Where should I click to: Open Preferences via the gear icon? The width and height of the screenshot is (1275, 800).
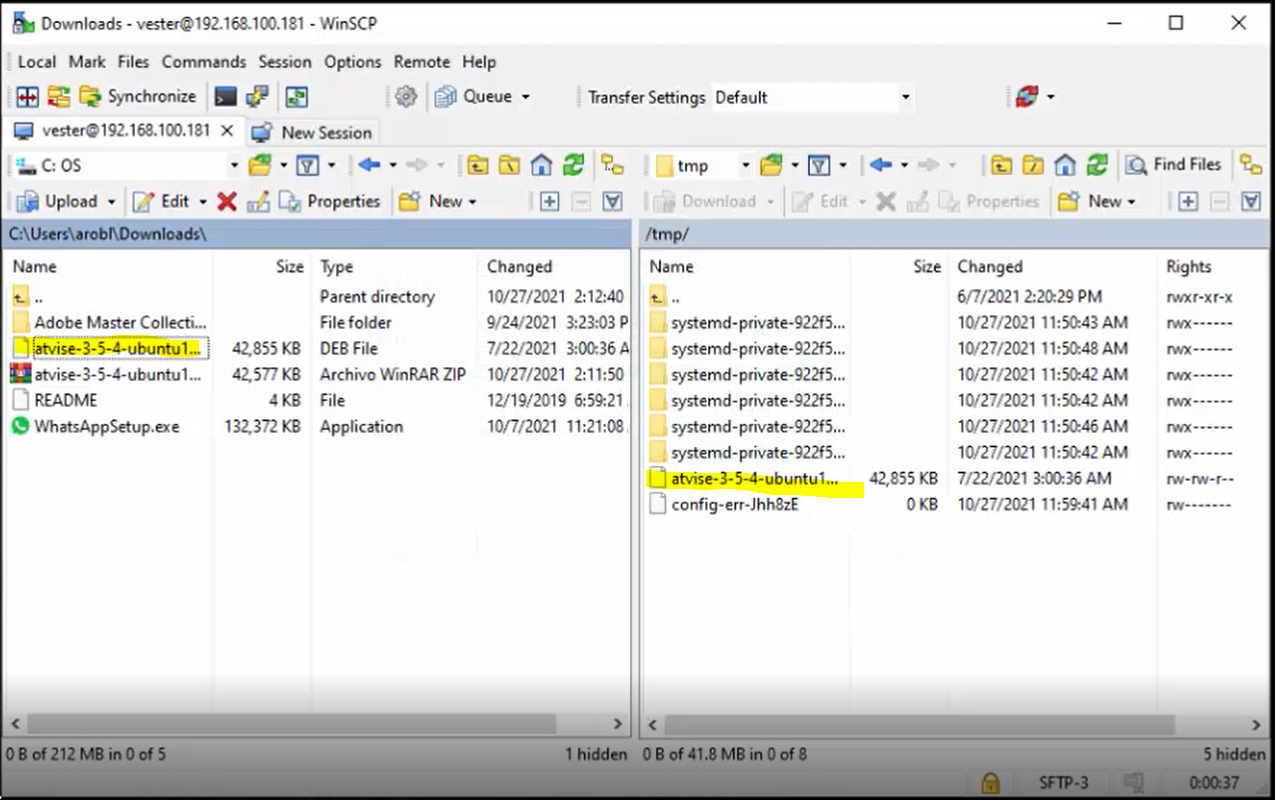405,97
